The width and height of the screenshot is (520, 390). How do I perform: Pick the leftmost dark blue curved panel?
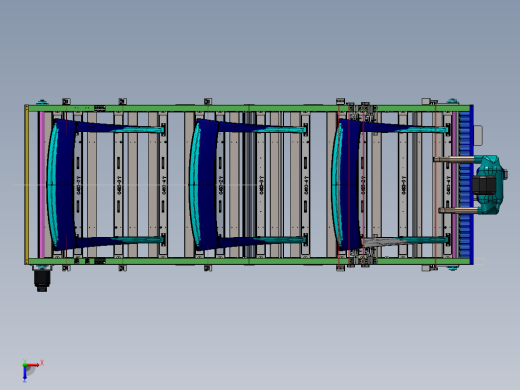[63, 185]
